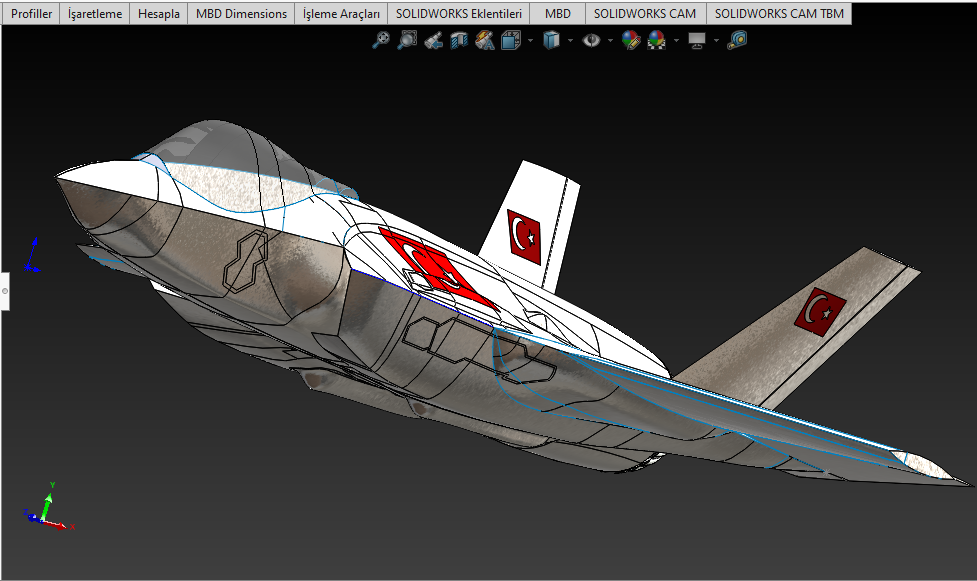
Task: Click the tape measure icon in toolbar
Action: 737,41
